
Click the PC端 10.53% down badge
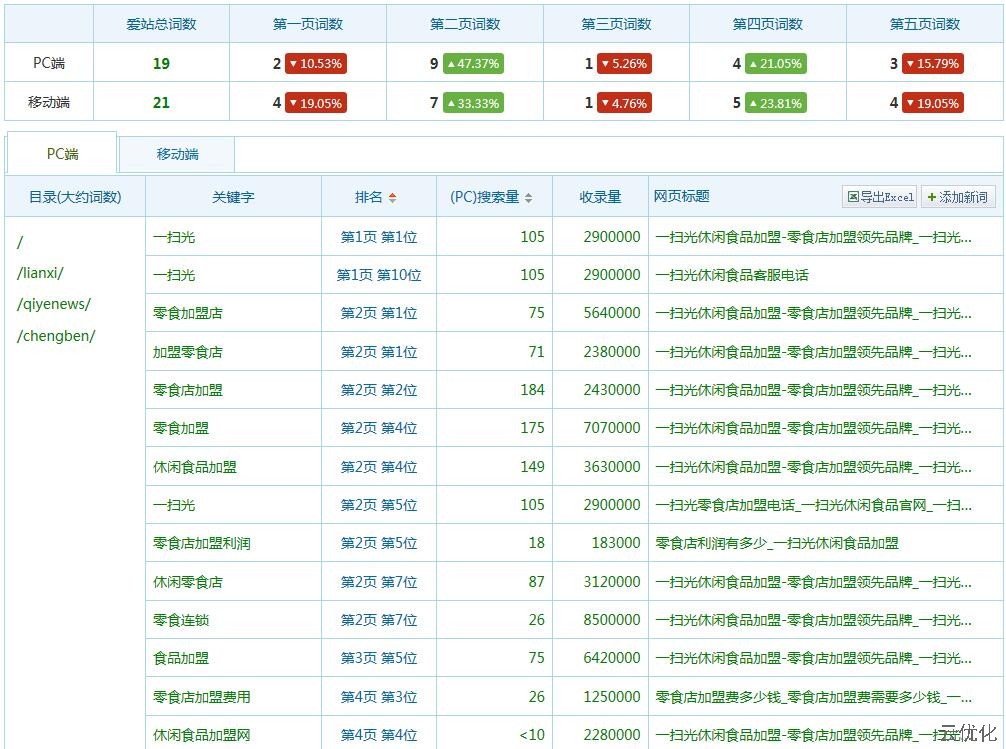pos(316,64)
